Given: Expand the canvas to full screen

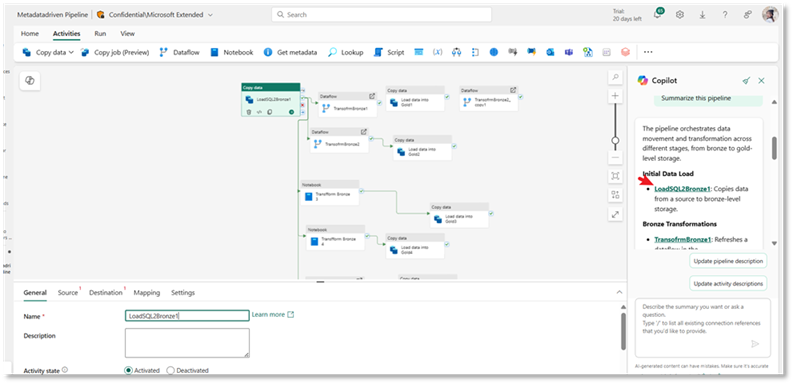Looking at the screenshot, I should click(615, 215).
